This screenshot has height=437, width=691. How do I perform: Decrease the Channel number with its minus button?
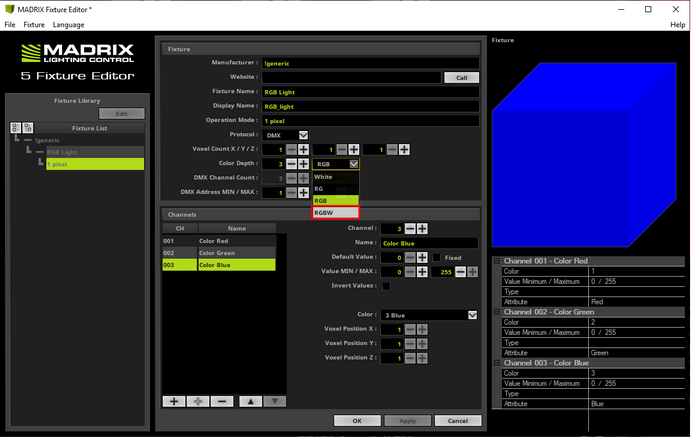(410, 229)
